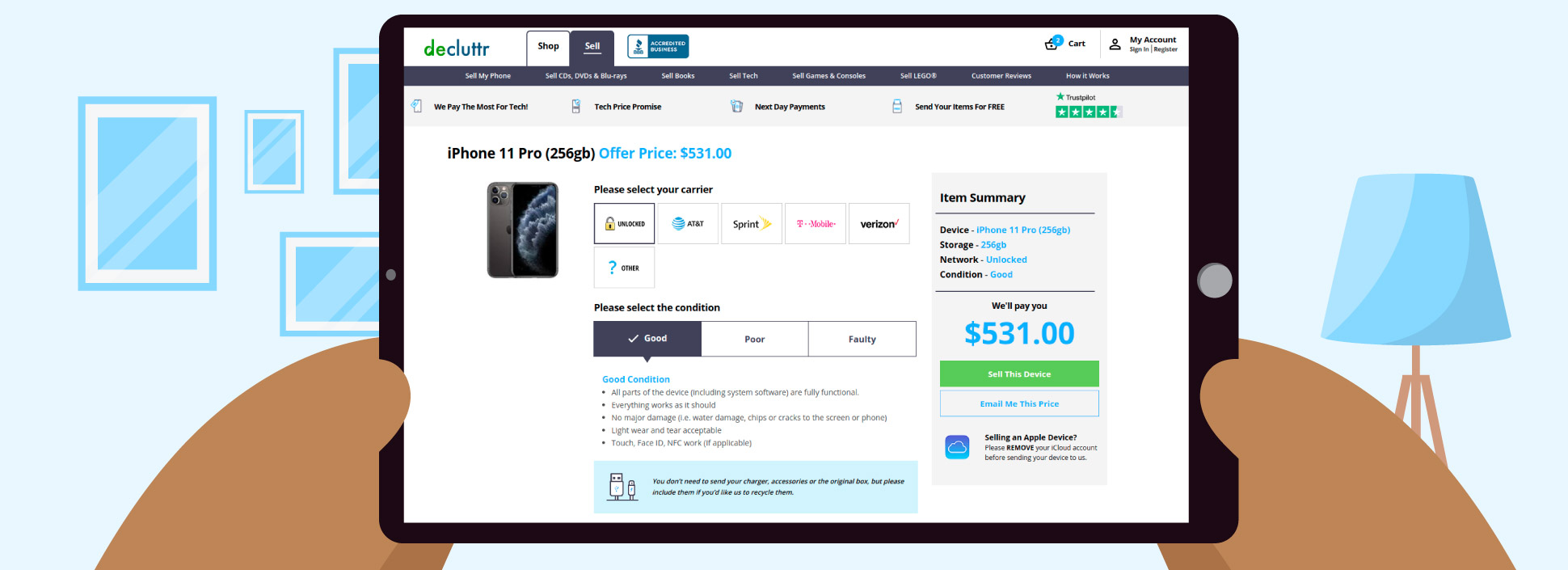This screenshot has height=570, width=1568.
Task: Click the charger and cable icon
Action: [x=622, y=487]
